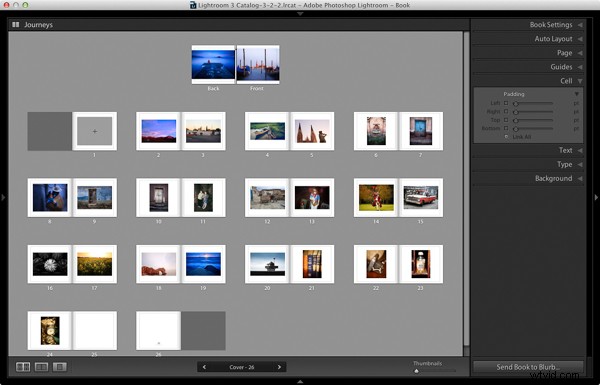The height and width of the screenshot is (385, 600).
Task: Switch to single page view
Action: tap(60, 367)
